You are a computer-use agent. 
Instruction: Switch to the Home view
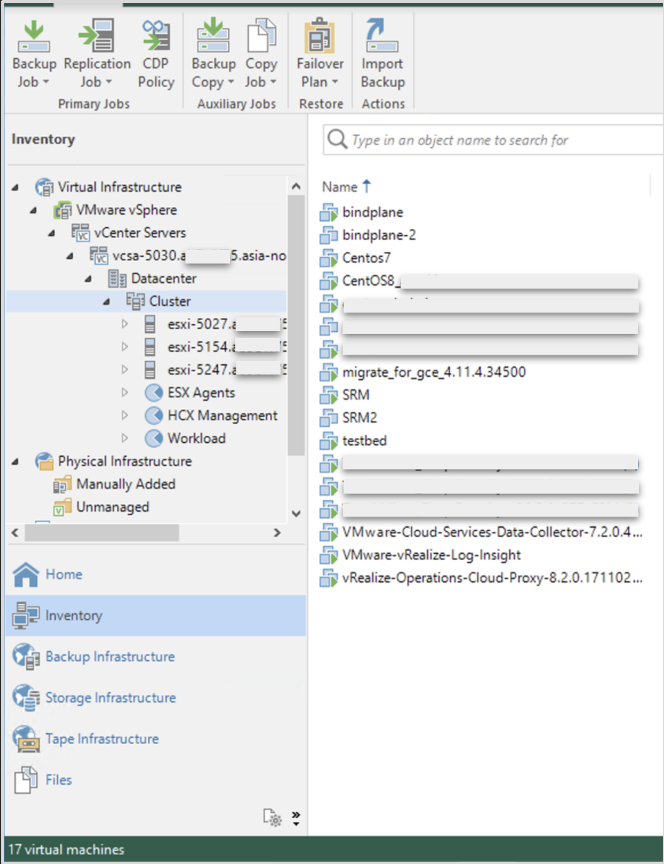[x=64, y=575]
